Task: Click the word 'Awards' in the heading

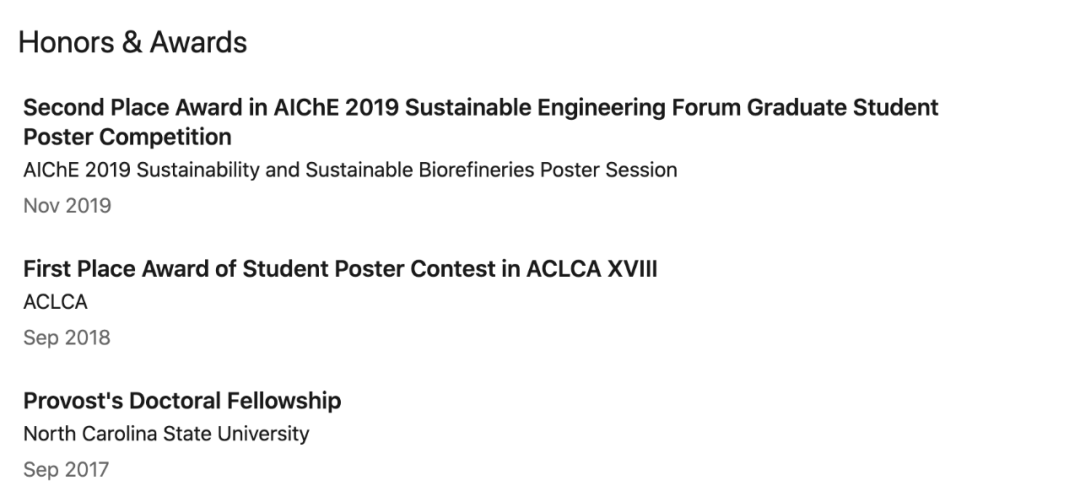Action: [198, 43]
